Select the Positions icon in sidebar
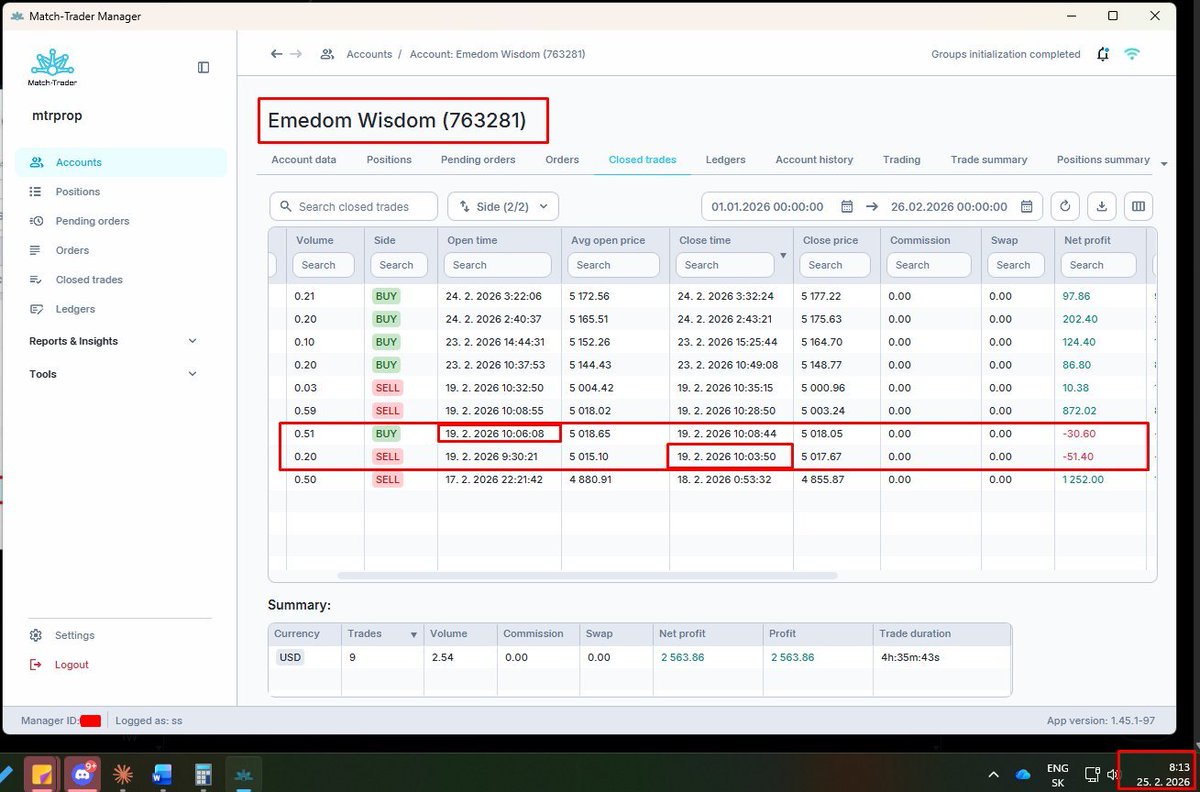The height and width of the screenshot is (792, 1200). (x=35, y=191)
